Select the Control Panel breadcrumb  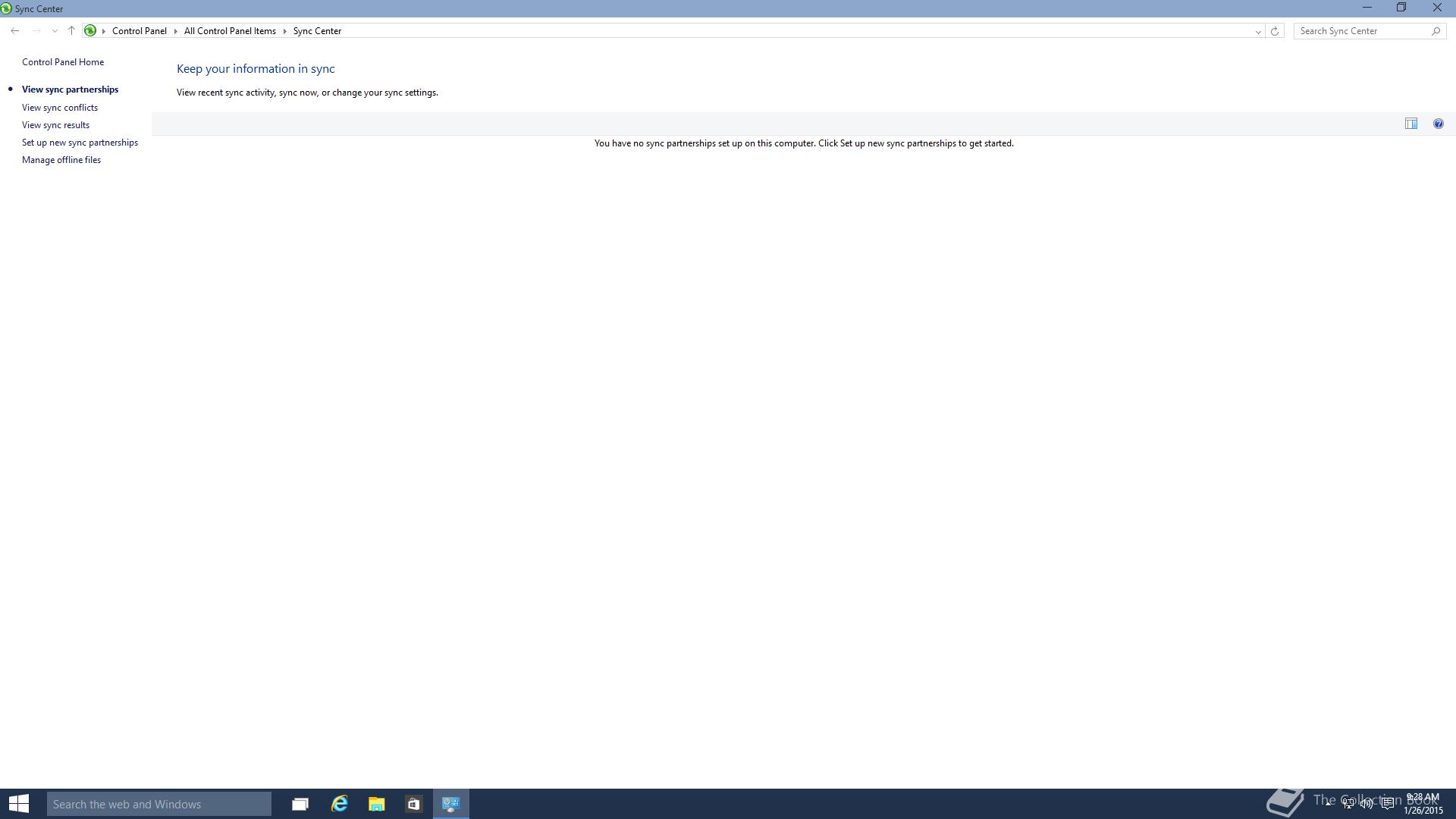click(140, 31)
